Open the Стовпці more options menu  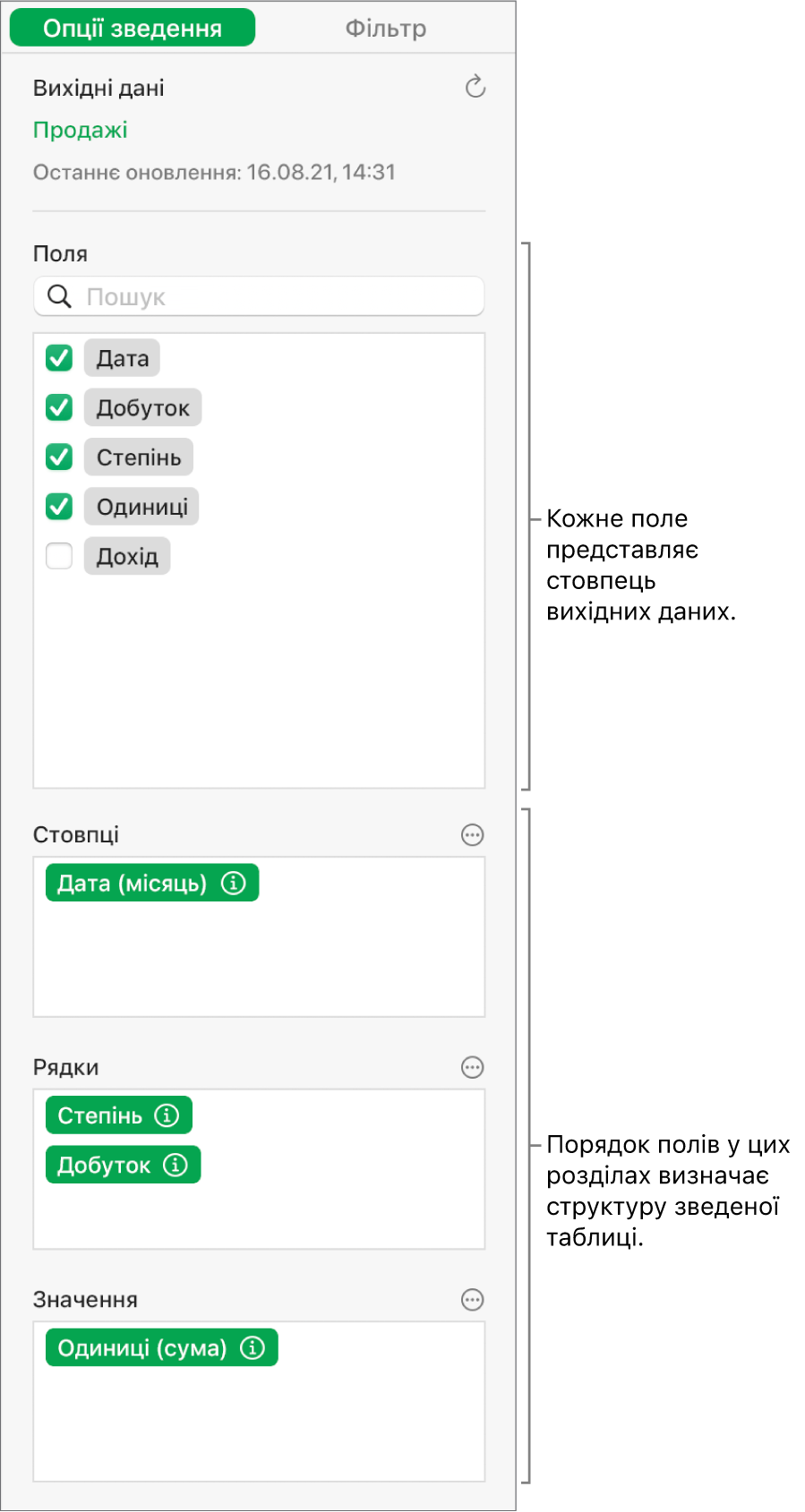pyautogui.click(x=472, y=835)
